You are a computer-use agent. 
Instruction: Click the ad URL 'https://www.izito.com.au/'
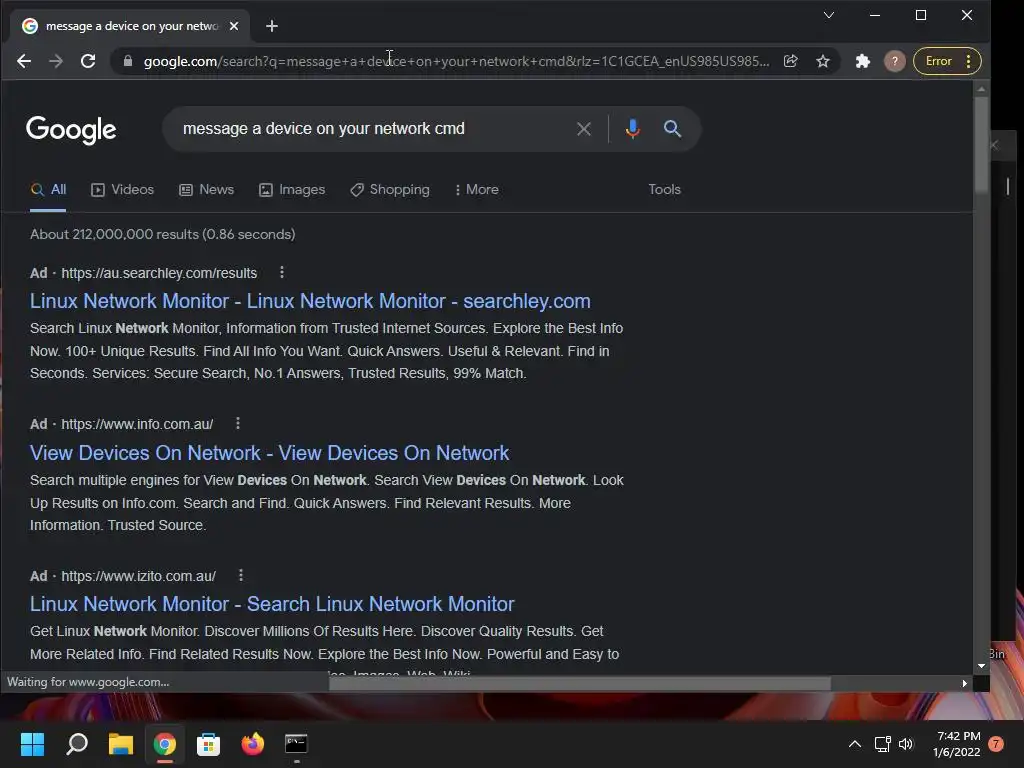point(138,577)
